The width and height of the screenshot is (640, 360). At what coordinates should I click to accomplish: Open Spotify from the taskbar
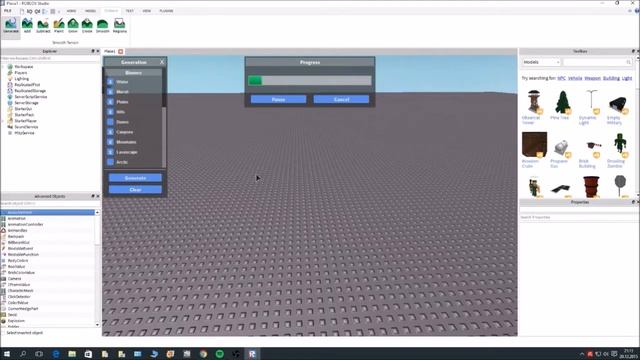pyautogui.click(x=220, y=354)
